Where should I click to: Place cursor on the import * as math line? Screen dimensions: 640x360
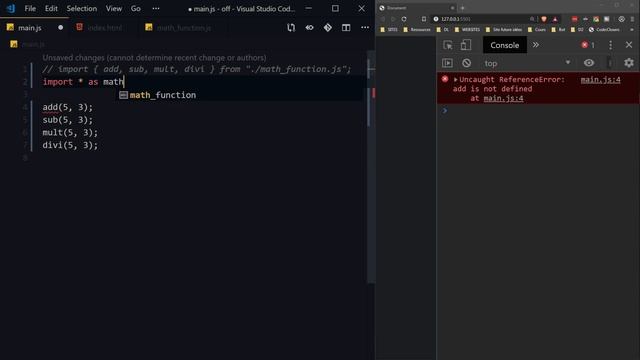coord(83,82)
